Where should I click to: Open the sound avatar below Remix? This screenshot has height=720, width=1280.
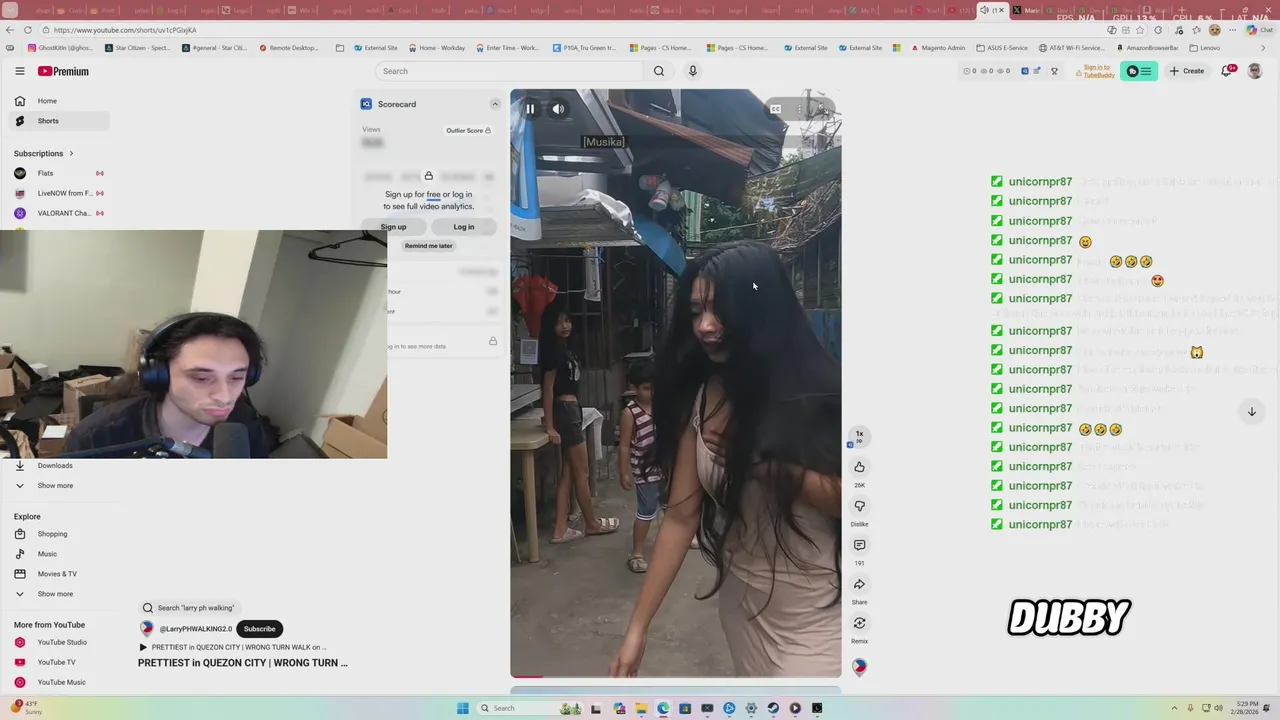tap(859, 667)
